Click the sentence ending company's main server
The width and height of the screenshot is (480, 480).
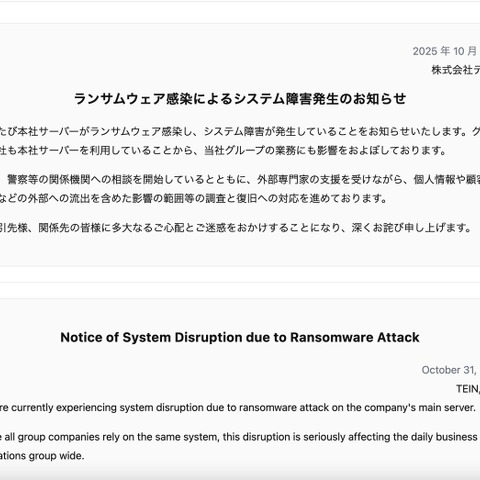(x=238, y=408)
